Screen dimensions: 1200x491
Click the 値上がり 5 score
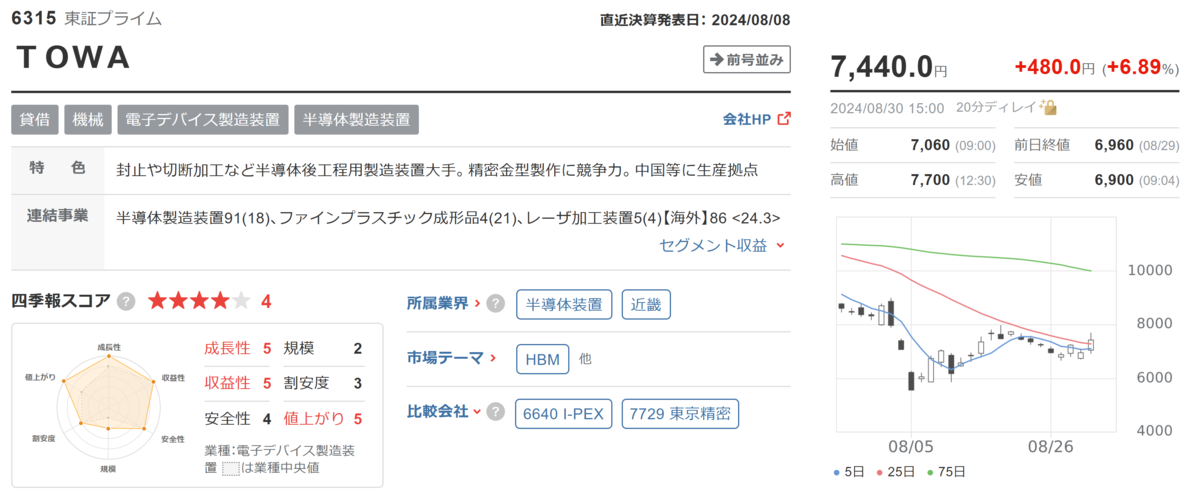(x=323, y=418)
